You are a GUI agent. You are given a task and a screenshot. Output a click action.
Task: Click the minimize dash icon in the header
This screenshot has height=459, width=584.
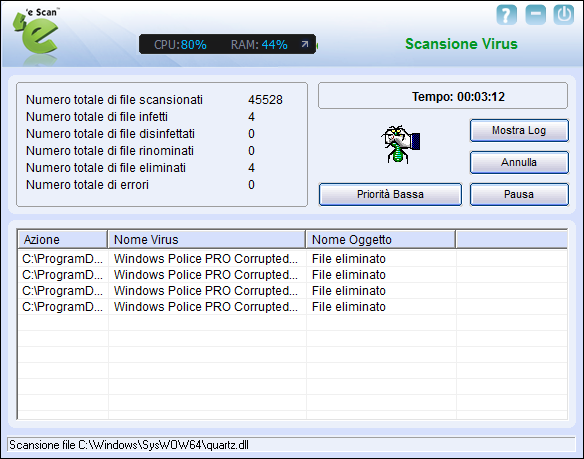tap(536, 15)
